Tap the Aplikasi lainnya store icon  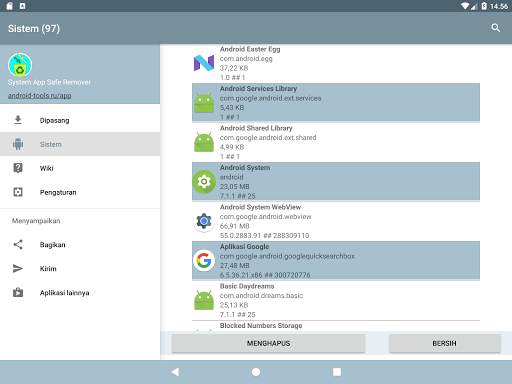(18, 292)
